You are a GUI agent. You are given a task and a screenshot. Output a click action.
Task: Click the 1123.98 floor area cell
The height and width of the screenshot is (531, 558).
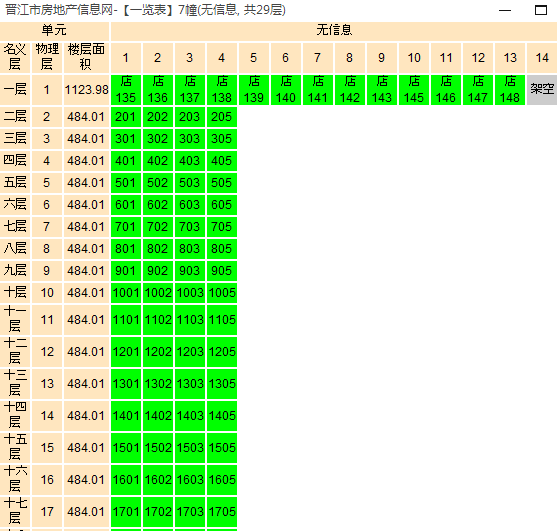click(x=86, y=90)
